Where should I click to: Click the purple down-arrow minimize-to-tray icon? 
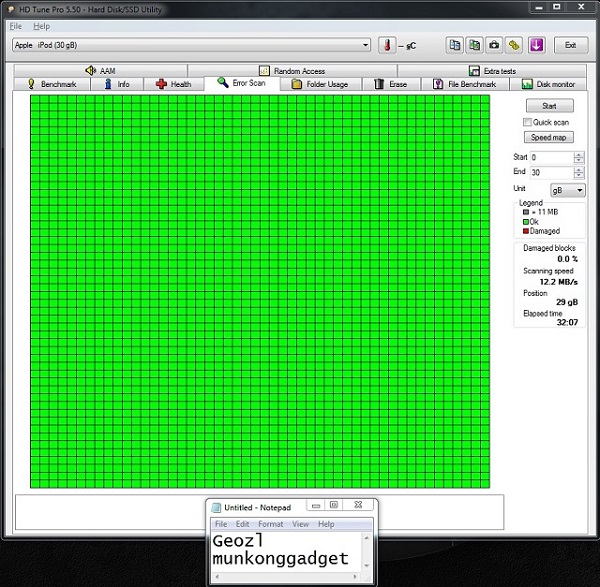(536, 45)
